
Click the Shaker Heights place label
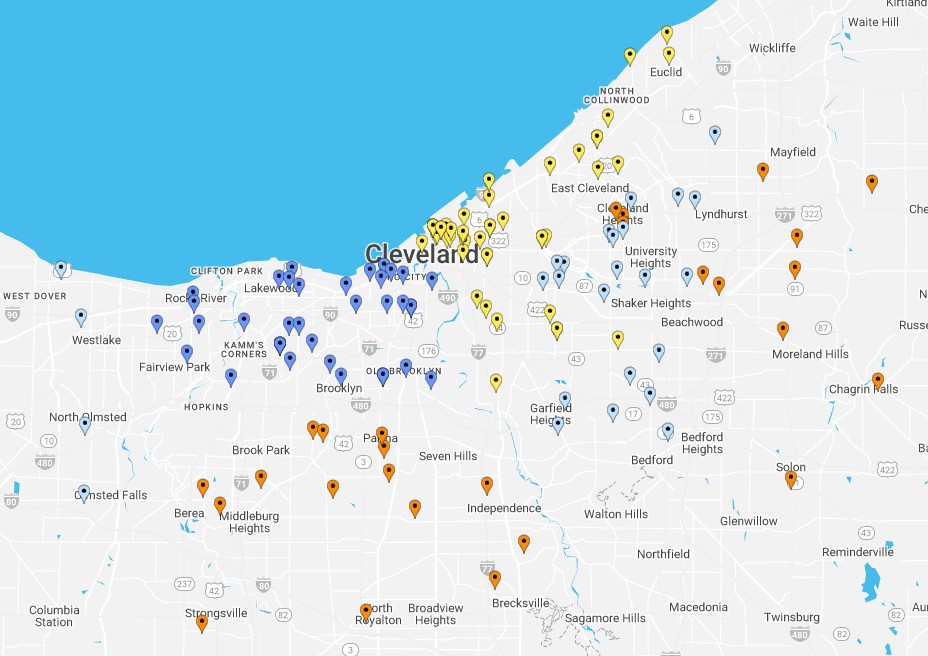pos(651,303)
